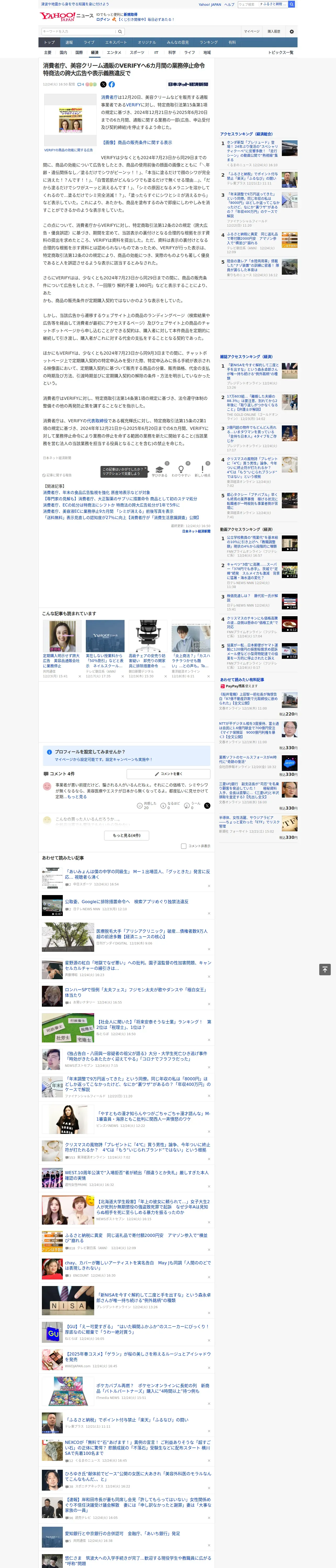Expand first comment with もっと見る link

(x=77, y=797)
